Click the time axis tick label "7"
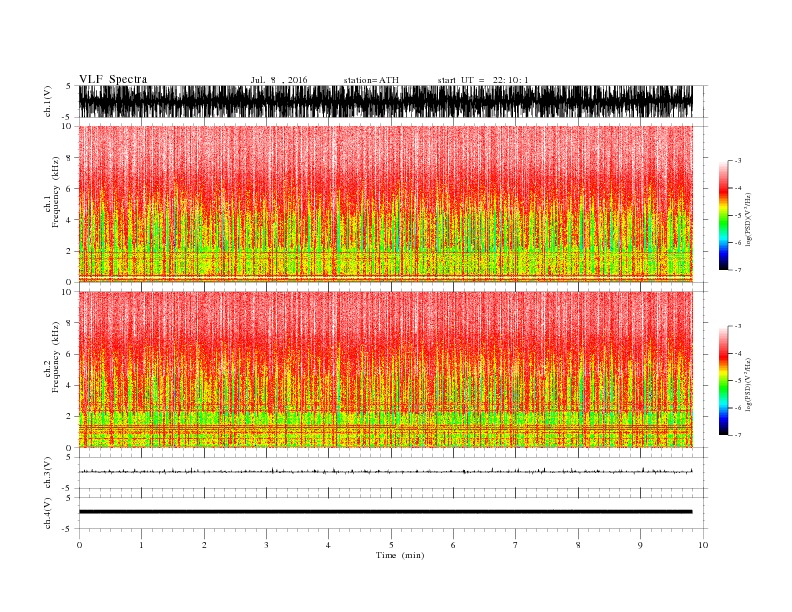Viewport: 792px width, 612px height. pyautogui.click(x=516, y=545)
